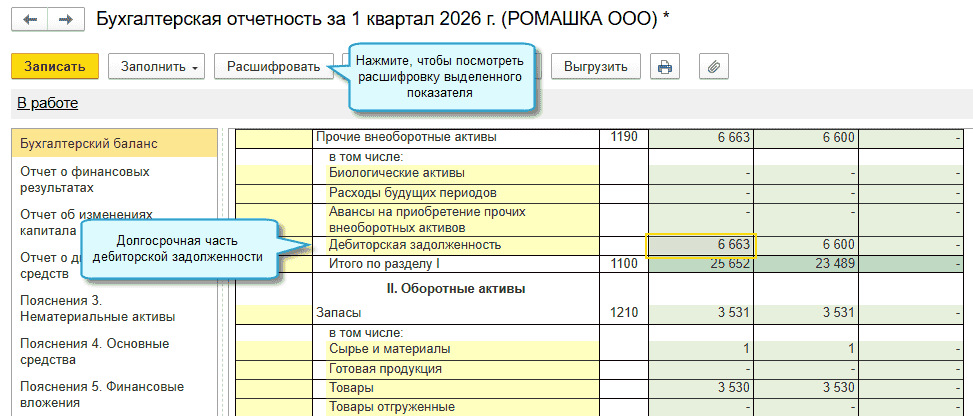Viewport: 973px width, 416px height.
Task: Click the Итого по разделу I value 25 652
Action: 700,264
